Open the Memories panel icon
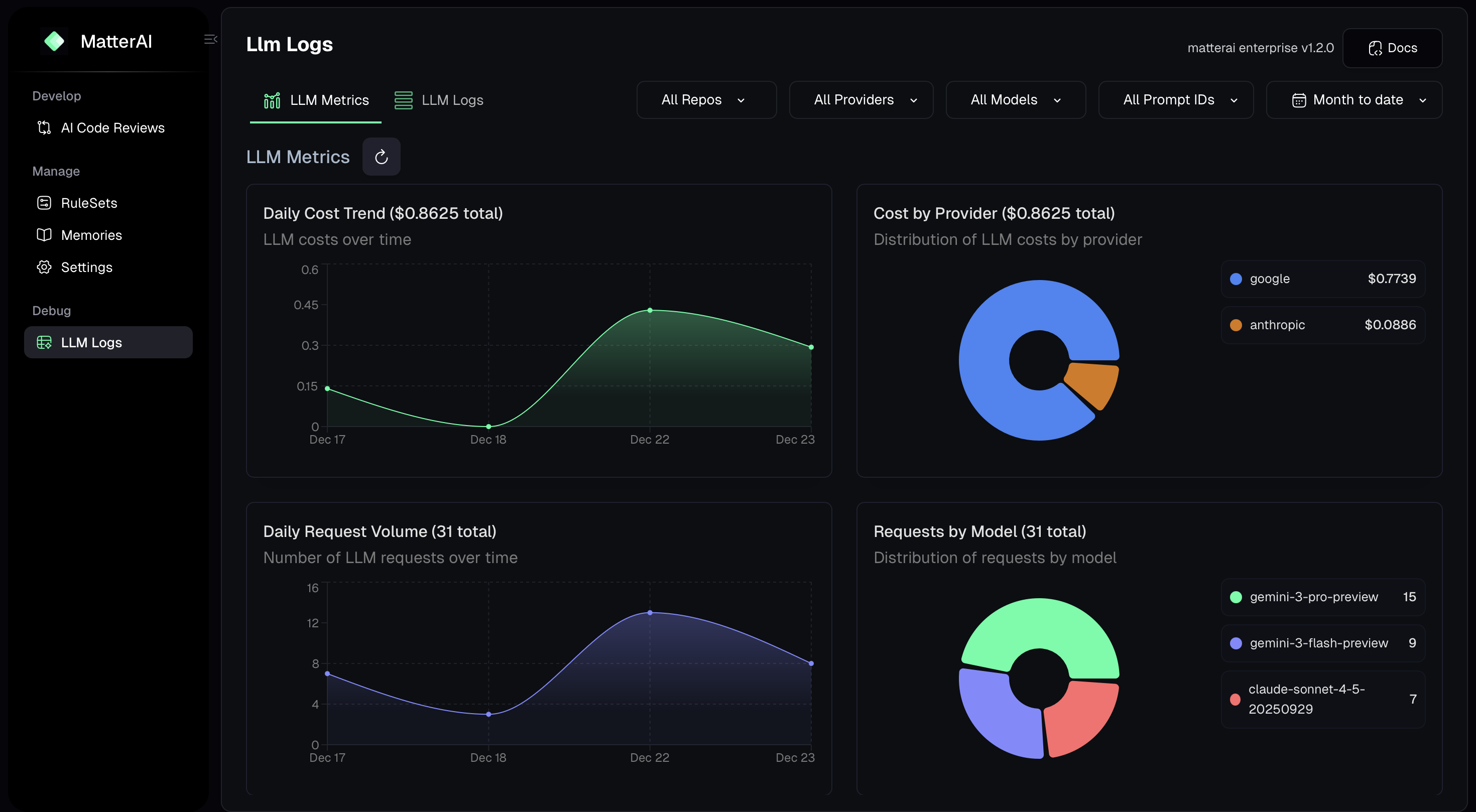 [x=44, y=235]
